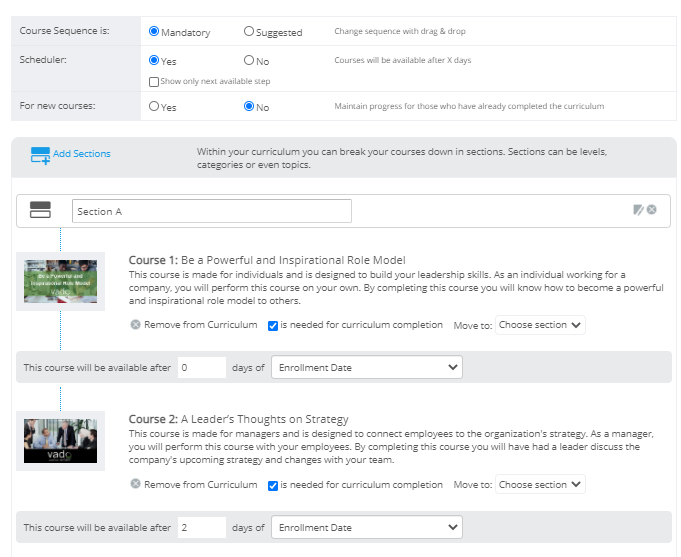Open Course 2 Move to section dropdown
681x557 pixels.
540,484
